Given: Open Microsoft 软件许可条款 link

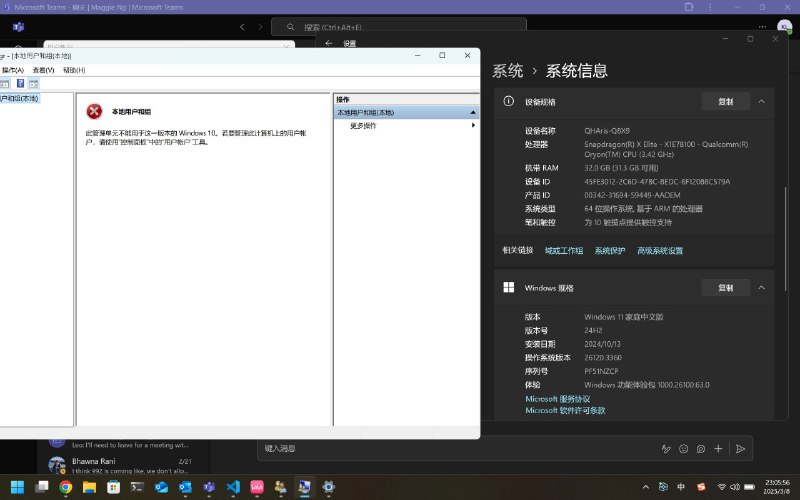Looking at the screenshot, I should click(x=565, y=410).
